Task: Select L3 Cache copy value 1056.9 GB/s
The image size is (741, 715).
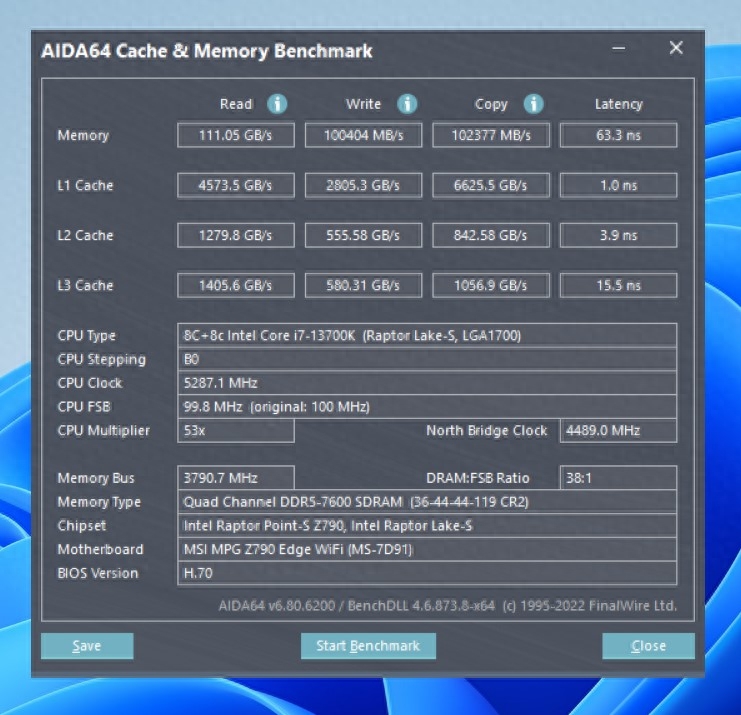Action: tap(491, 285)
